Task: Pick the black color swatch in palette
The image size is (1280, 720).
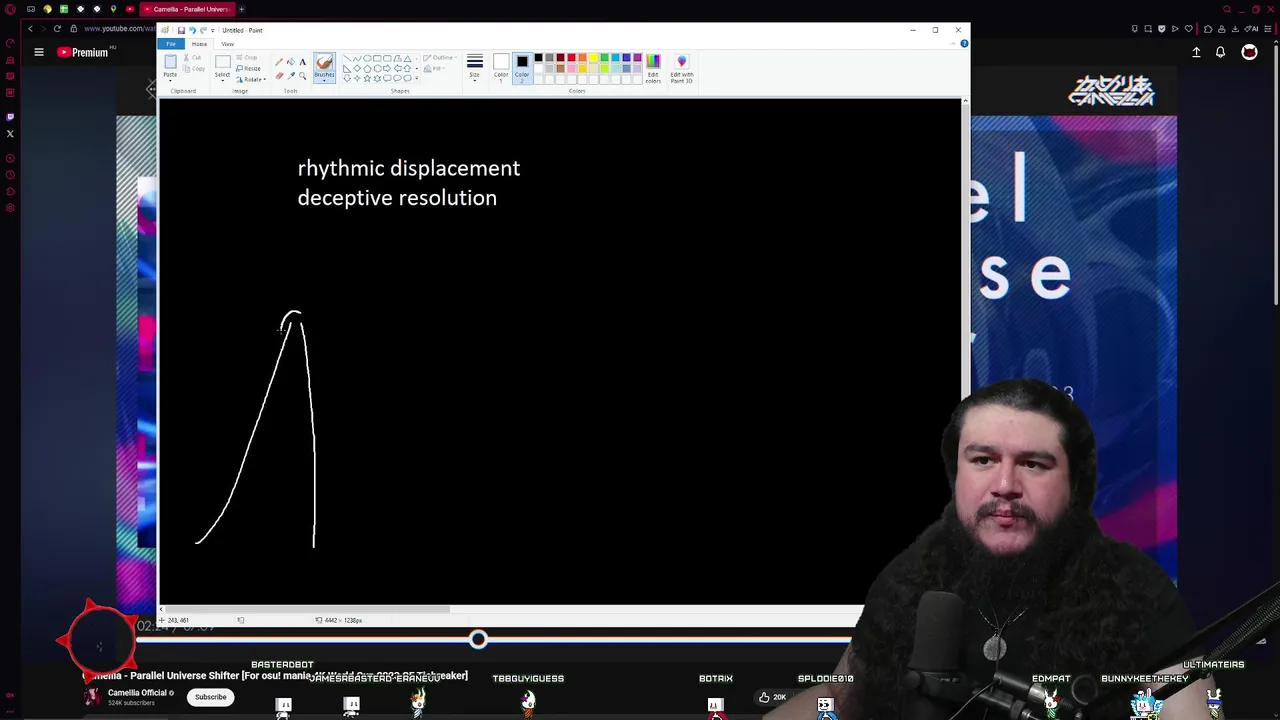Action: click(538, 57)
